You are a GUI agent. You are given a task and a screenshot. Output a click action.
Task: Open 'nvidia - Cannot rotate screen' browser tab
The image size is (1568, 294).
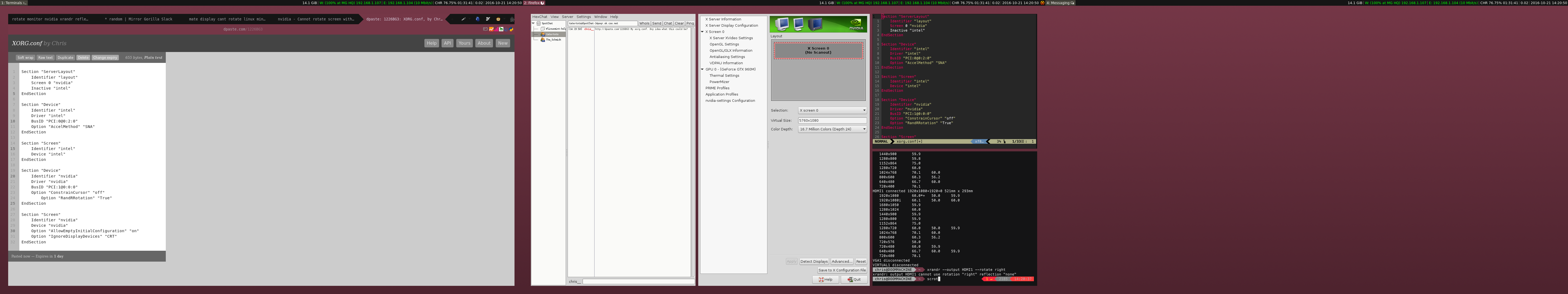tap(316, 19)
